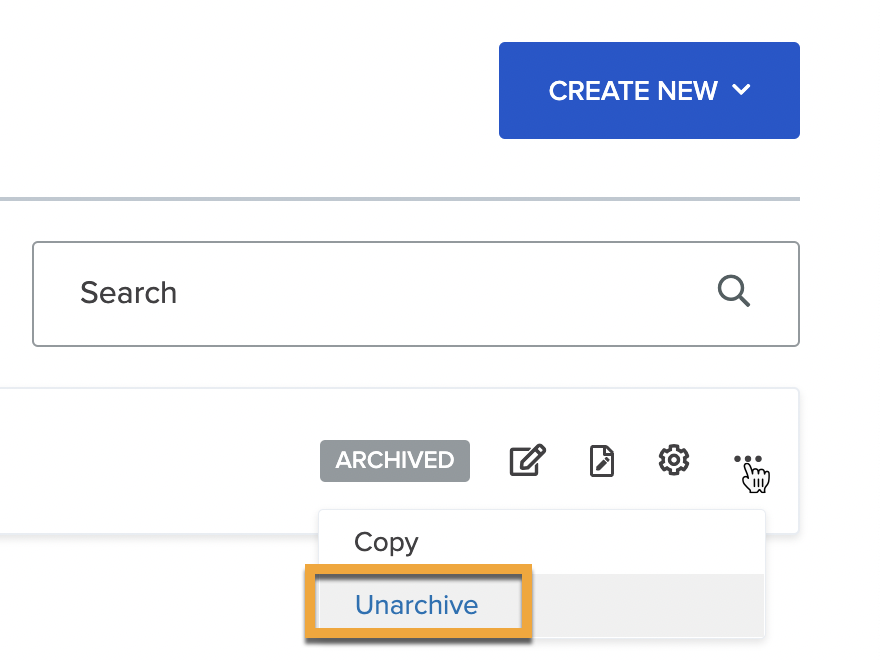Click the edit pencil-in-square icon

[527, 461]
